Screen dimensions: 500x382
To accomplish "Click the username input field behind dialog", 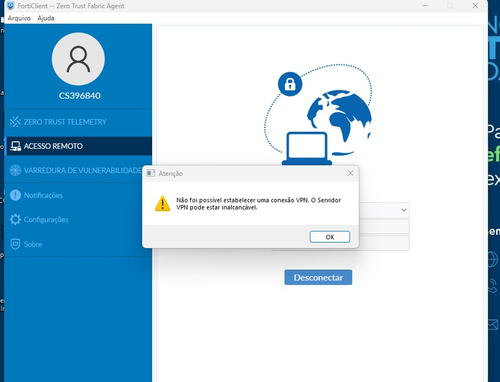I will click(x=383, y=227).
